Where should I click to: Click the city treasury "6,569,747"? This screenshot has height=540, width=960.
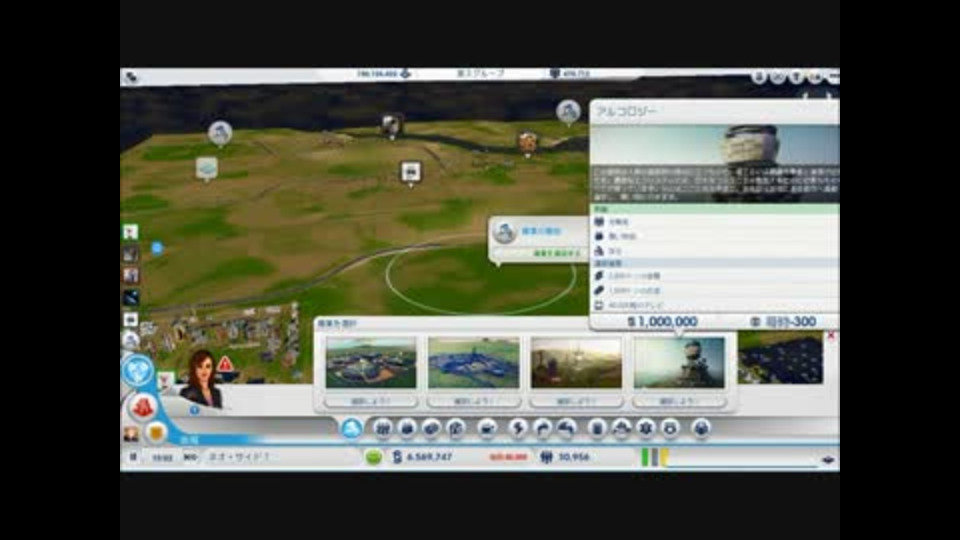click(x=430, y=457)
